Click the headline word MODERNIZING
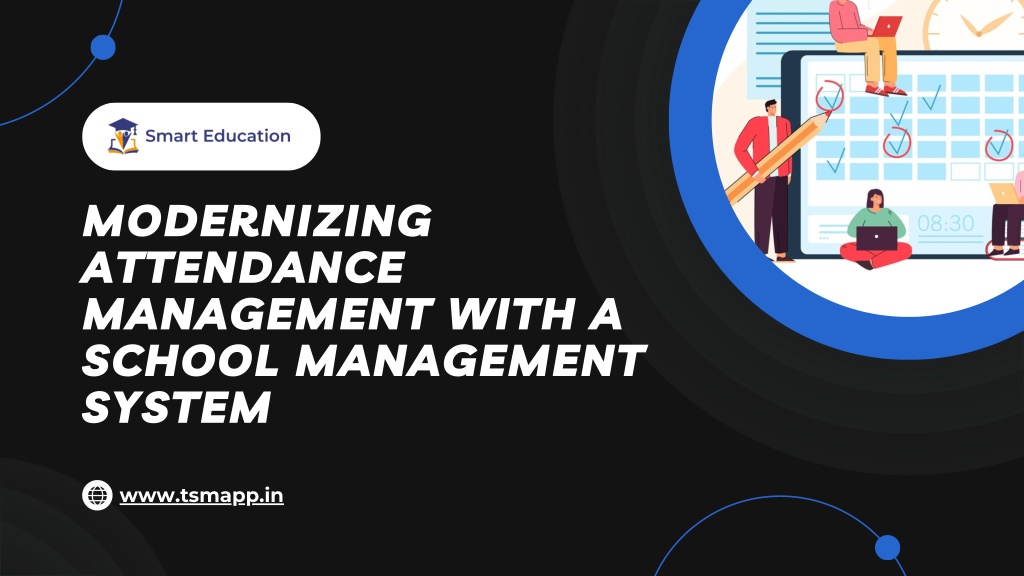 pyautogui.click(x=257, y=221)
